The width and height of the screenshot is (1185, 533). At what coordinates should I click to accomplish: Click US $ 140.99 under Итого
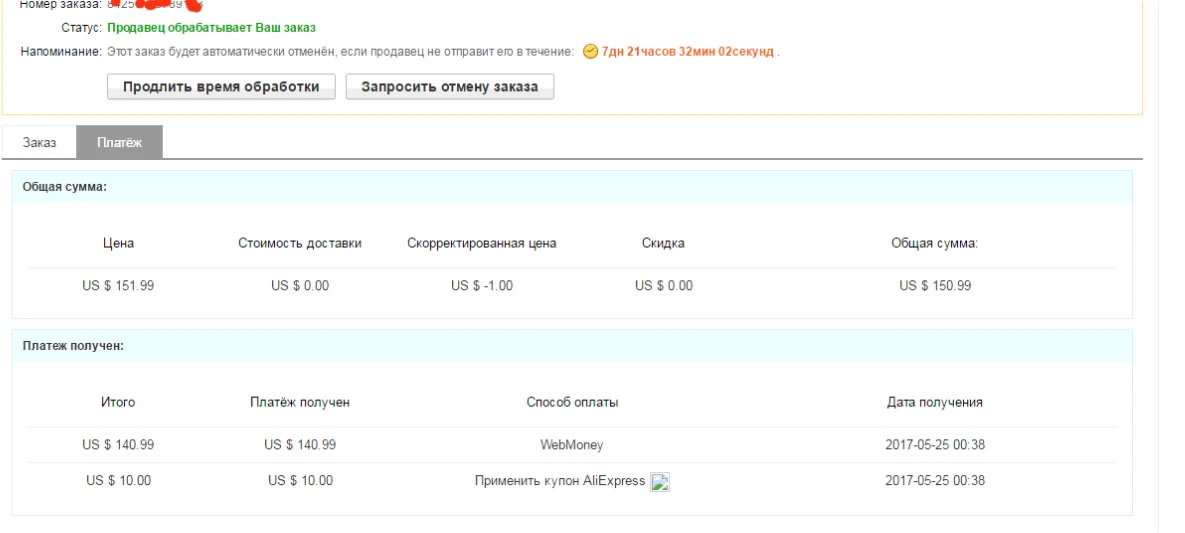(118, 445)
